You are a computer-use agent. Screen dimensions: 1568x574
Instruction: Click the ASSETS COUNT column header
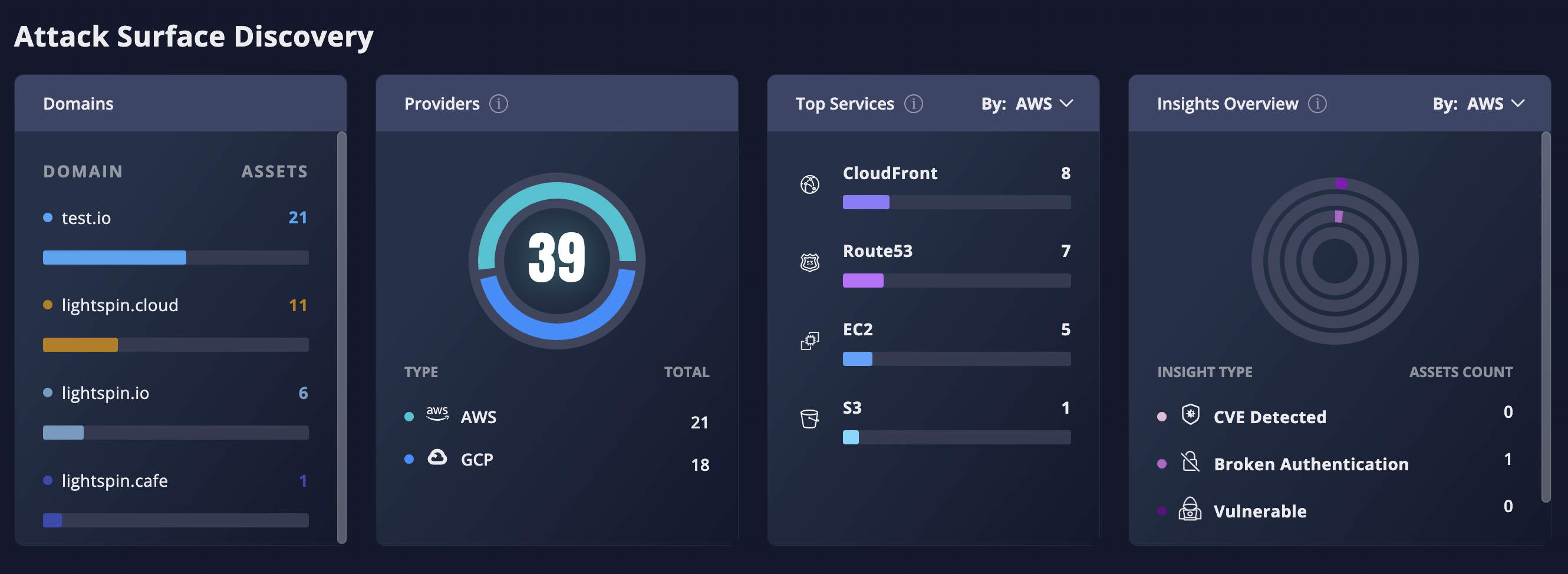tap(1461, 372)
